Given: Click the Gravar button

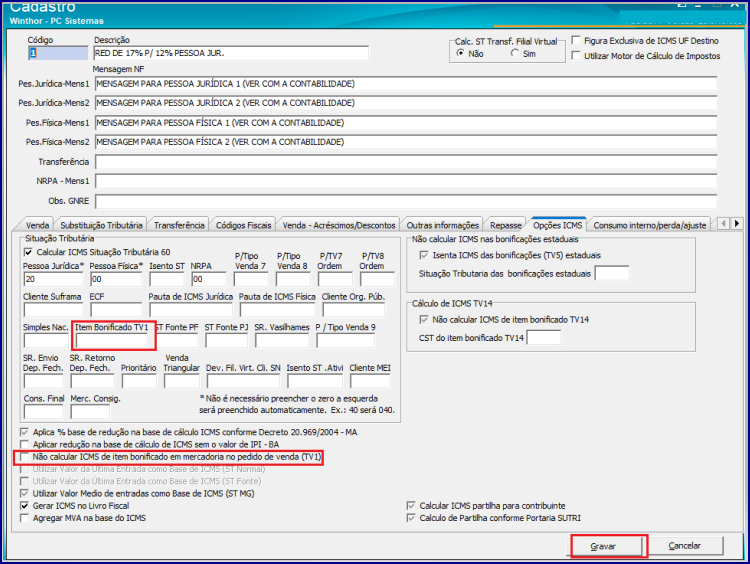Looking at the screenshot, I should coord(607,546).
